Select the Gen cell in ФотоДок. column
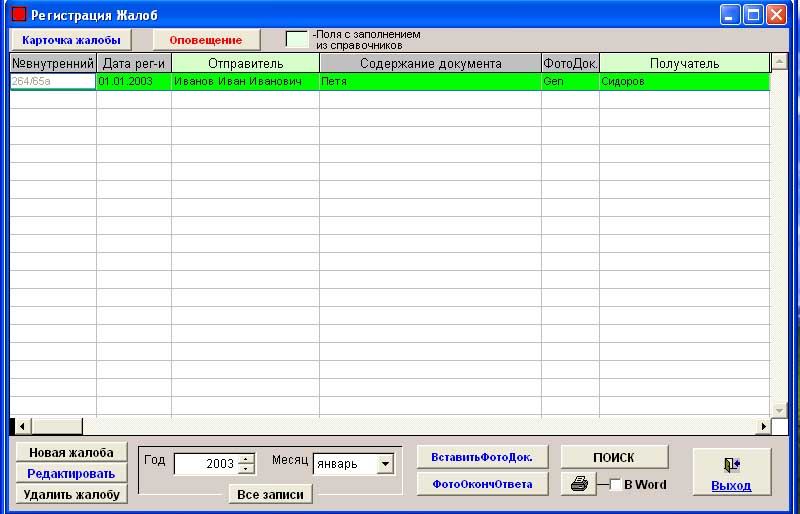Viewport: 800px width, 514px height. pyautogui.click(x=570, y=81)
